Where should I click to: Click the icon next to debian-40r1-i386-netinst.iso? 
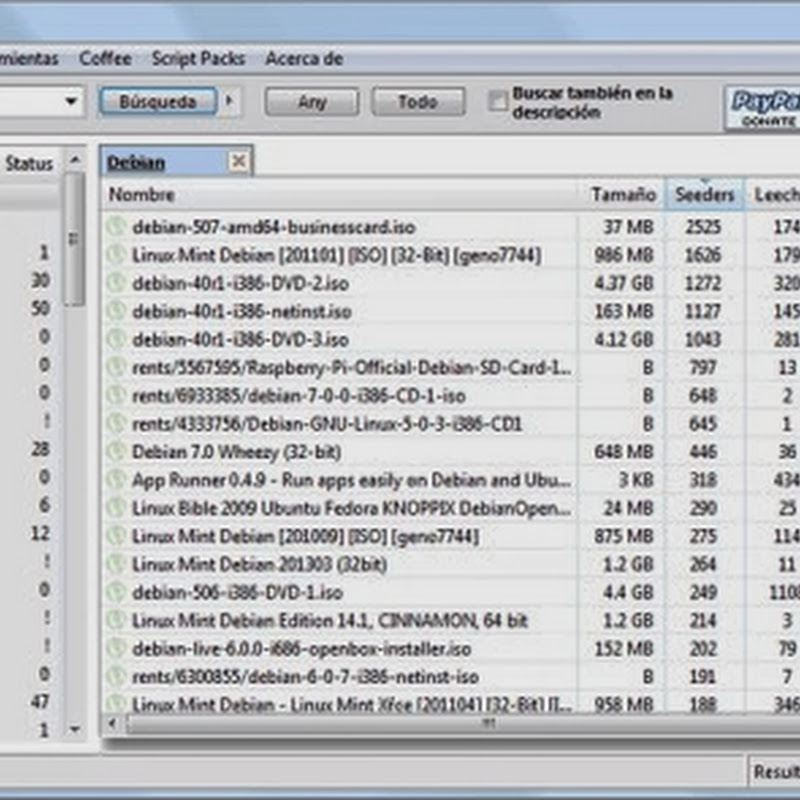[116, 312]
